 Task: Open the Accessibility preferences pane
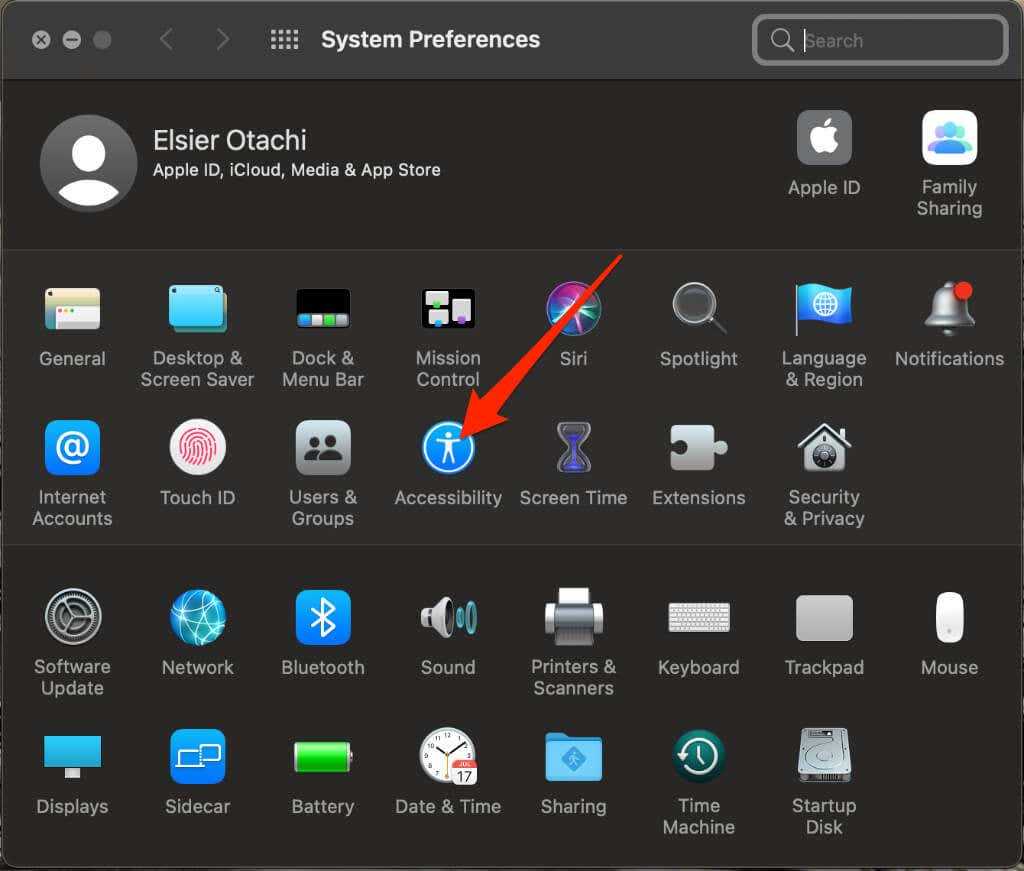(448, 448)
